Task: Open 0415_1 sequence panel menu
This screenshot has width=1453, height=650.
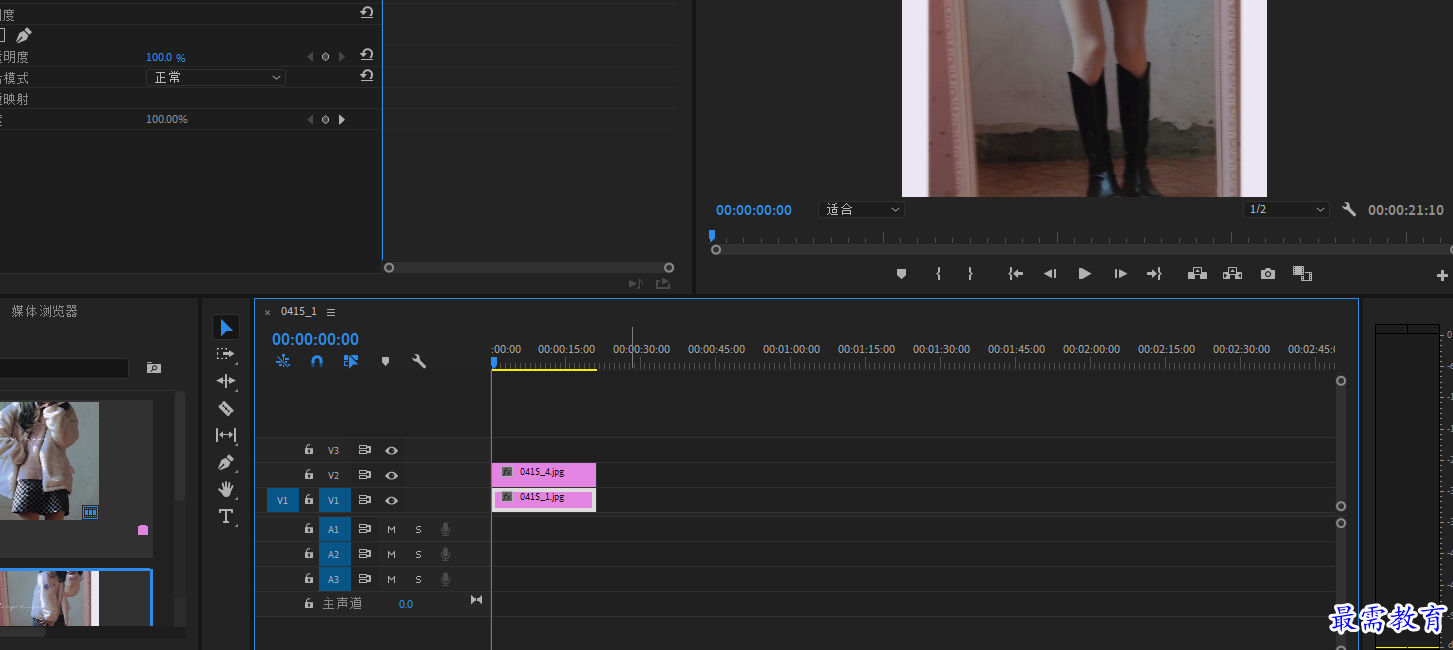Action: click(330, 312)
